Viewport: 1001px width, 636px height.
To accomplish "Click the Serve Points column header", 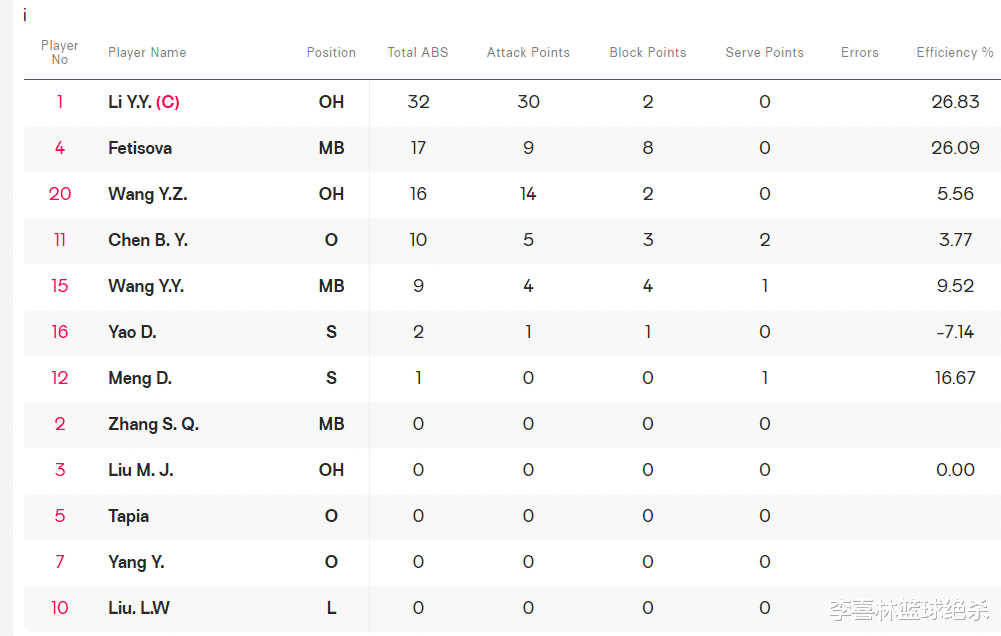I will tap(764, 53).
